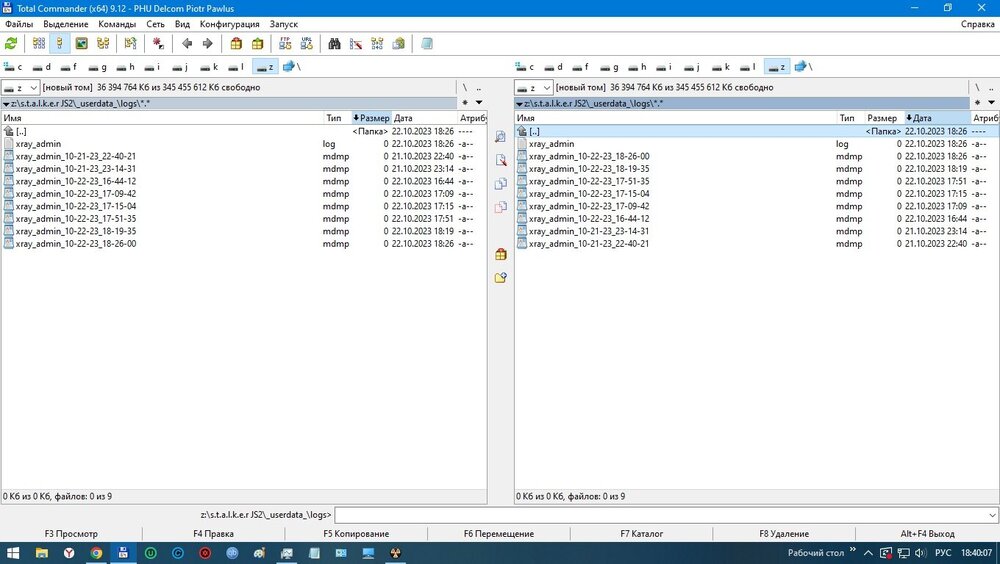Open right panel drive dropdown list

pyautogui.click(x=533, y=88)
